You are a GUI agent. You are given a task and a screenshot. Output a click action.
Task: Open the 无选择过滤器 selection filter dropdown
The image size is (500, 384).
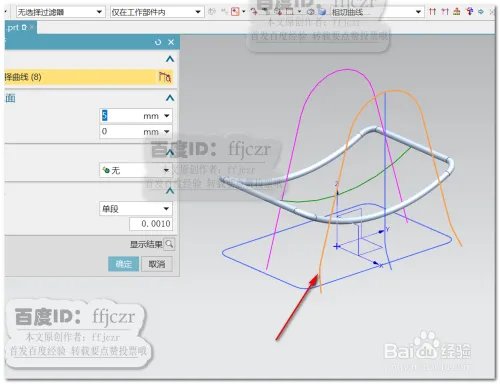point(61,12)
